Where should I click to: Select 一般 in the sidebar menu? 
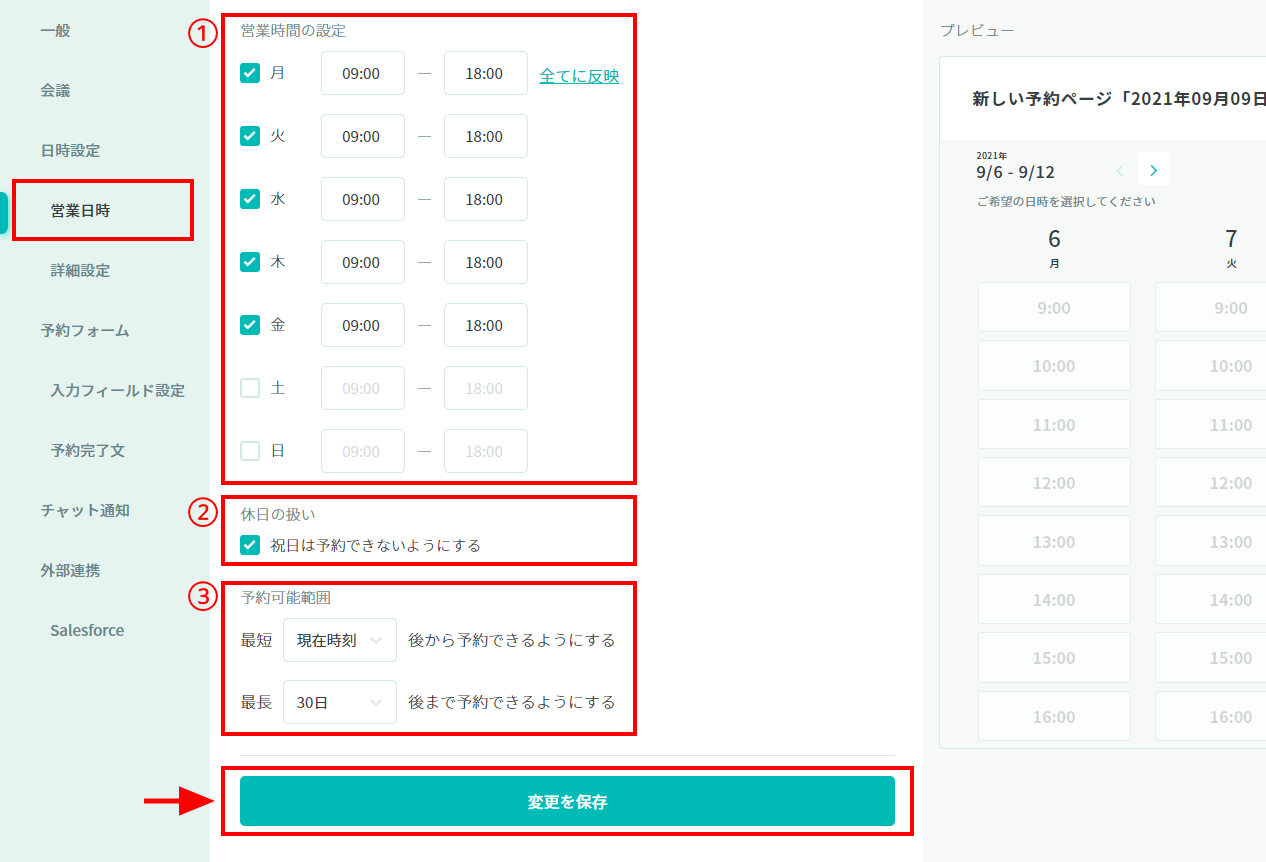pyautogui.click(x=56, y=31)
